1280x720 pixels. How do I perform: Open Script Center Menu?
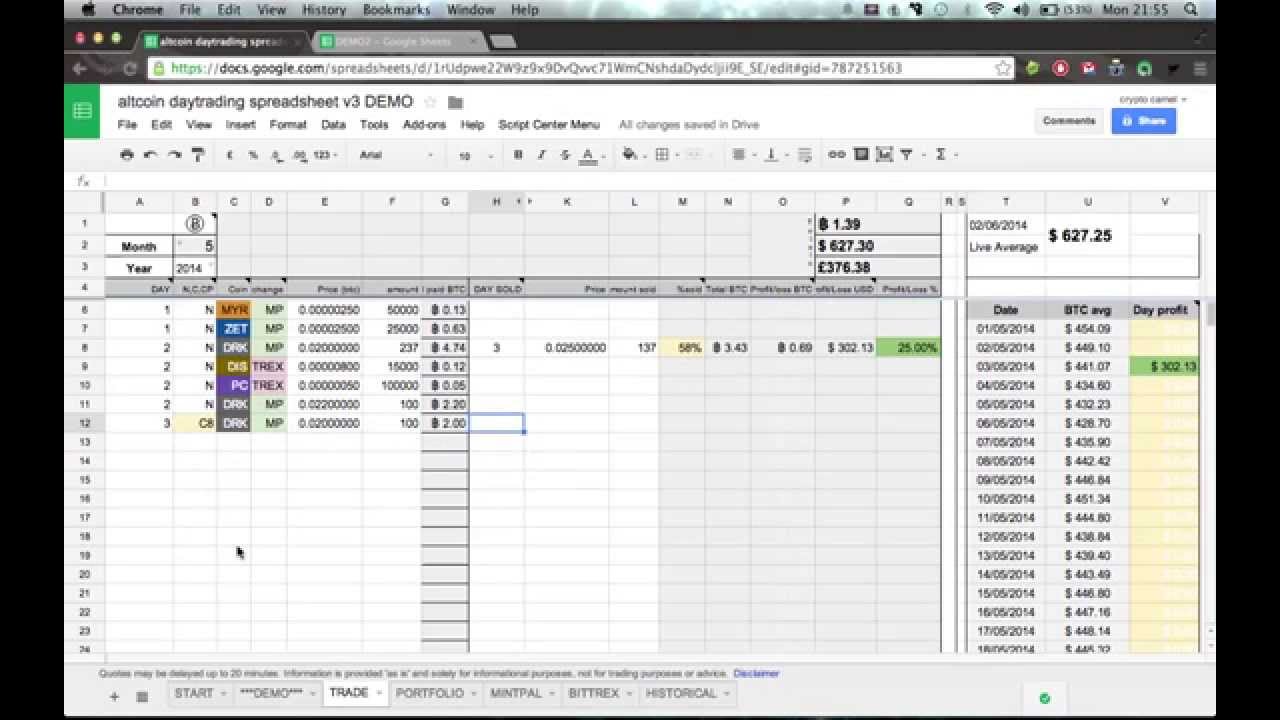pos(549,125)
